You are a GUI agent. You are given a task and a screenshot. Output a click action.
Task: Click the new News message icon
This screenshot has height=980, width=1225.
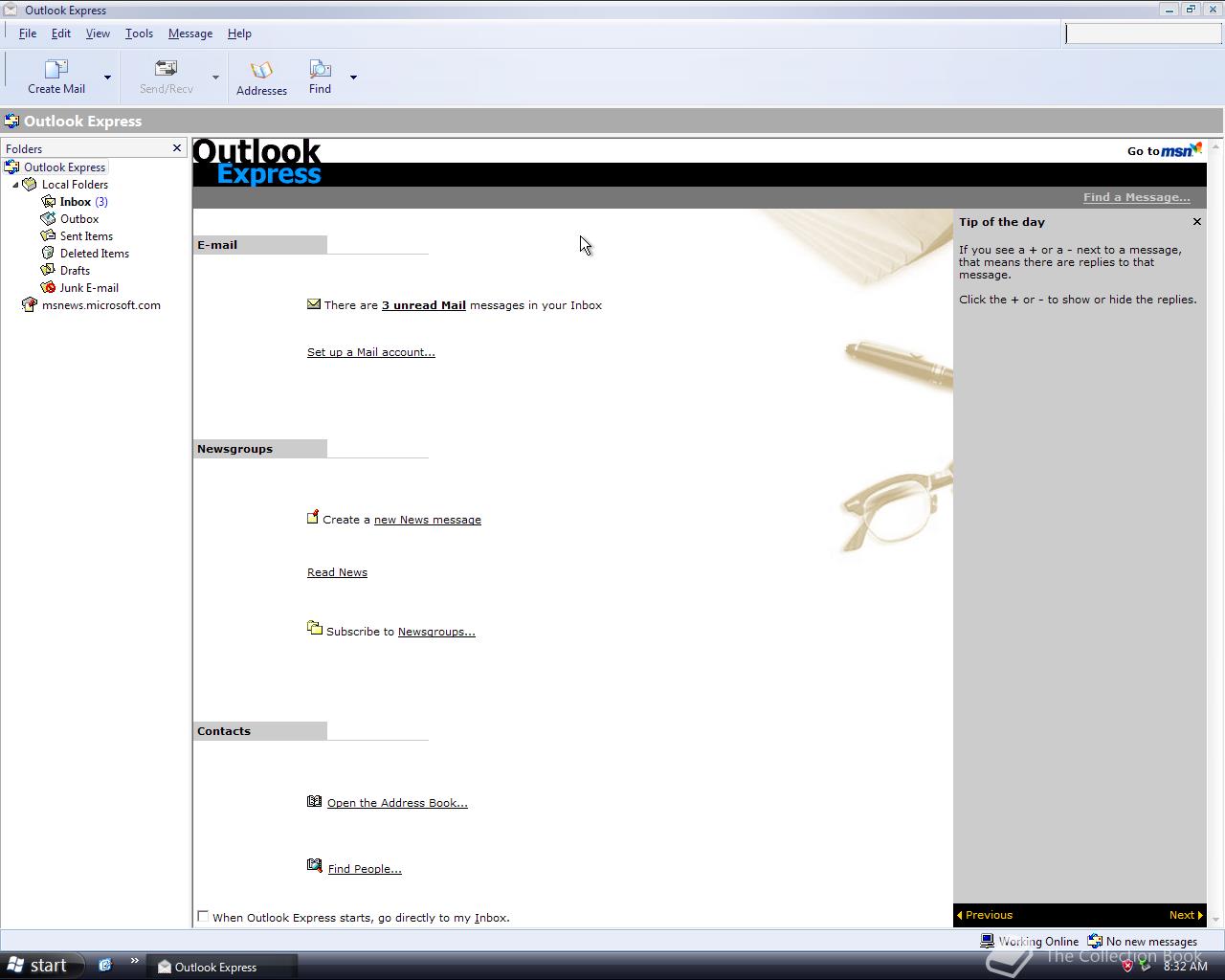(x=313, y=518)
